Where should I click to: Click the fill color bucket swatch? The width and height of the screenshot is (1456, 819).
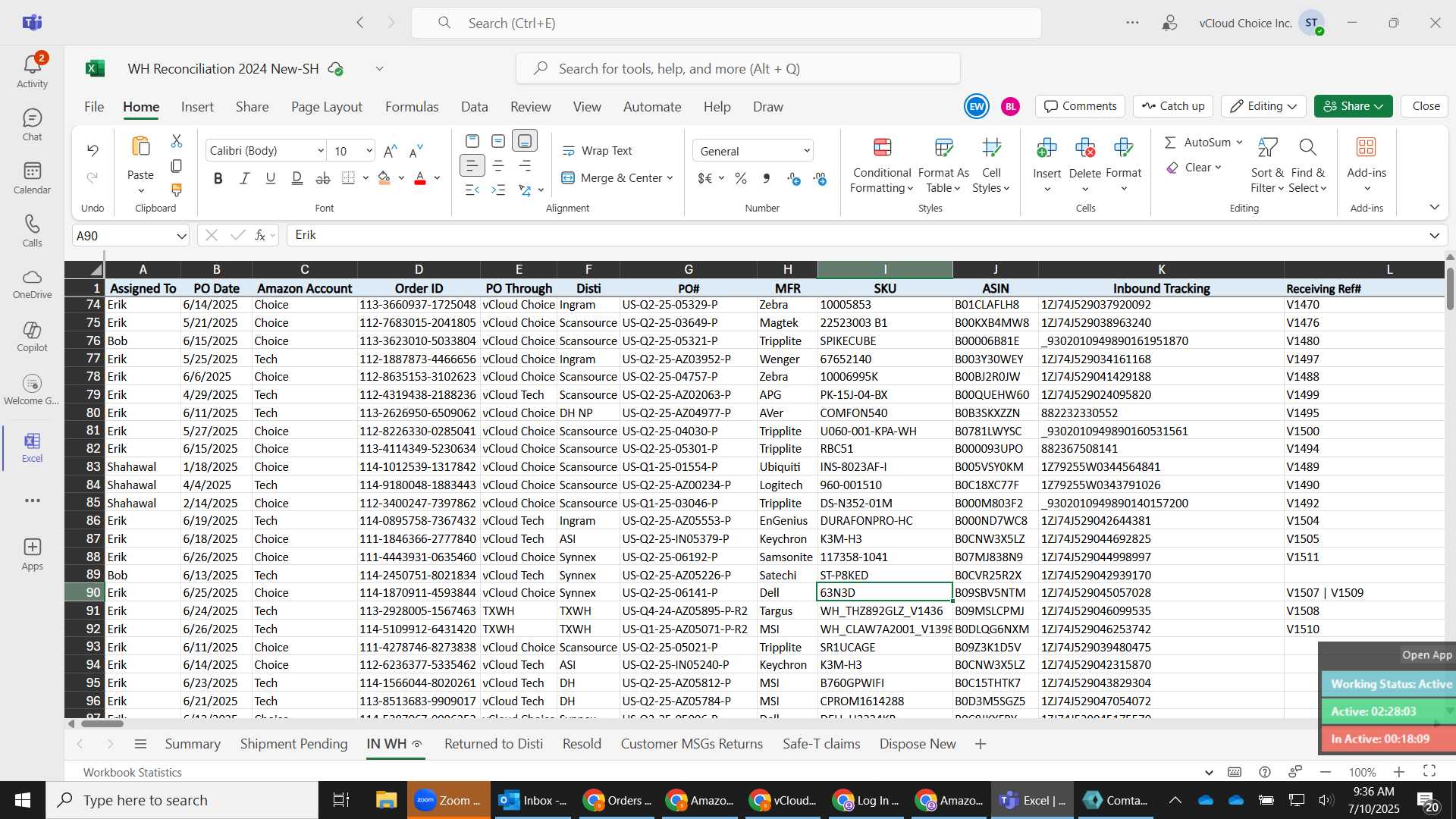(384, 178)
